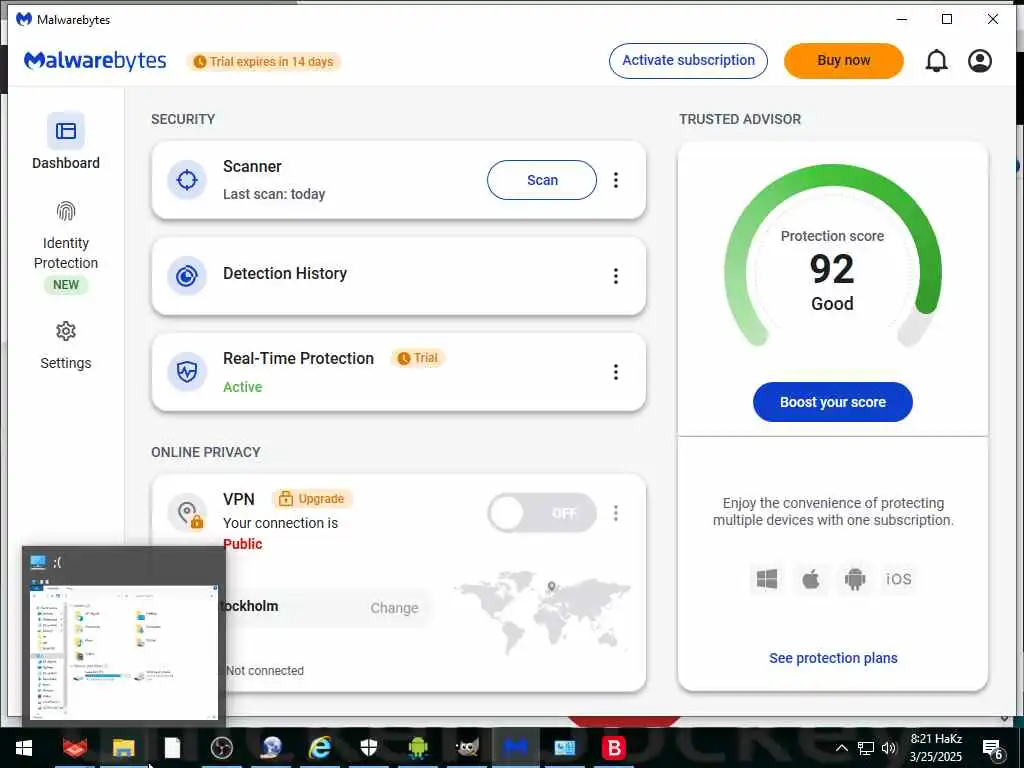The image size is (1024, 768).
Task: Open Real-Time Protection three-dot menu
Action: pos(615,372)
